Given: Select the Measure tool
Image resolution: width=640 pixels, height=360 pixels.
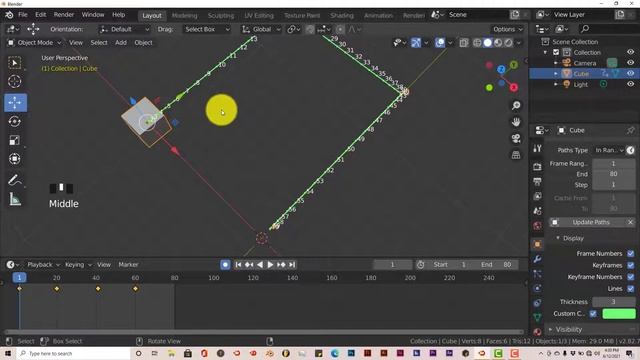Looking at the screenshot, I should tap(15, 199).
